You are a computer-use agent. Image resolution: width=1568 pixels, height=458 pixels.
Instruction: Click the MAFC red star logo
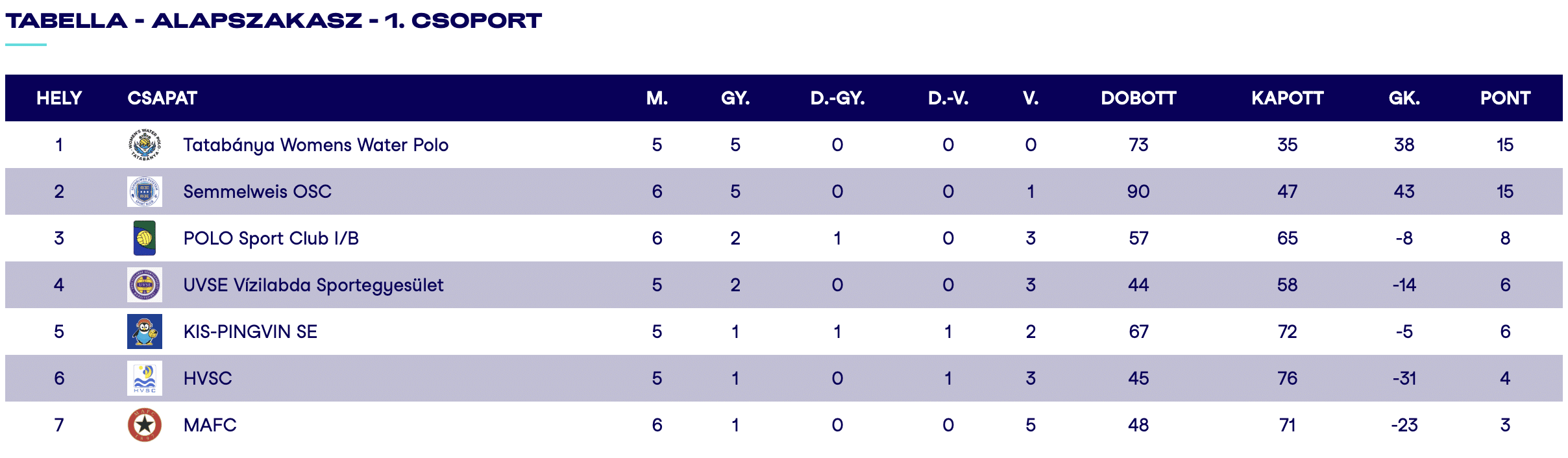point(144,425)
